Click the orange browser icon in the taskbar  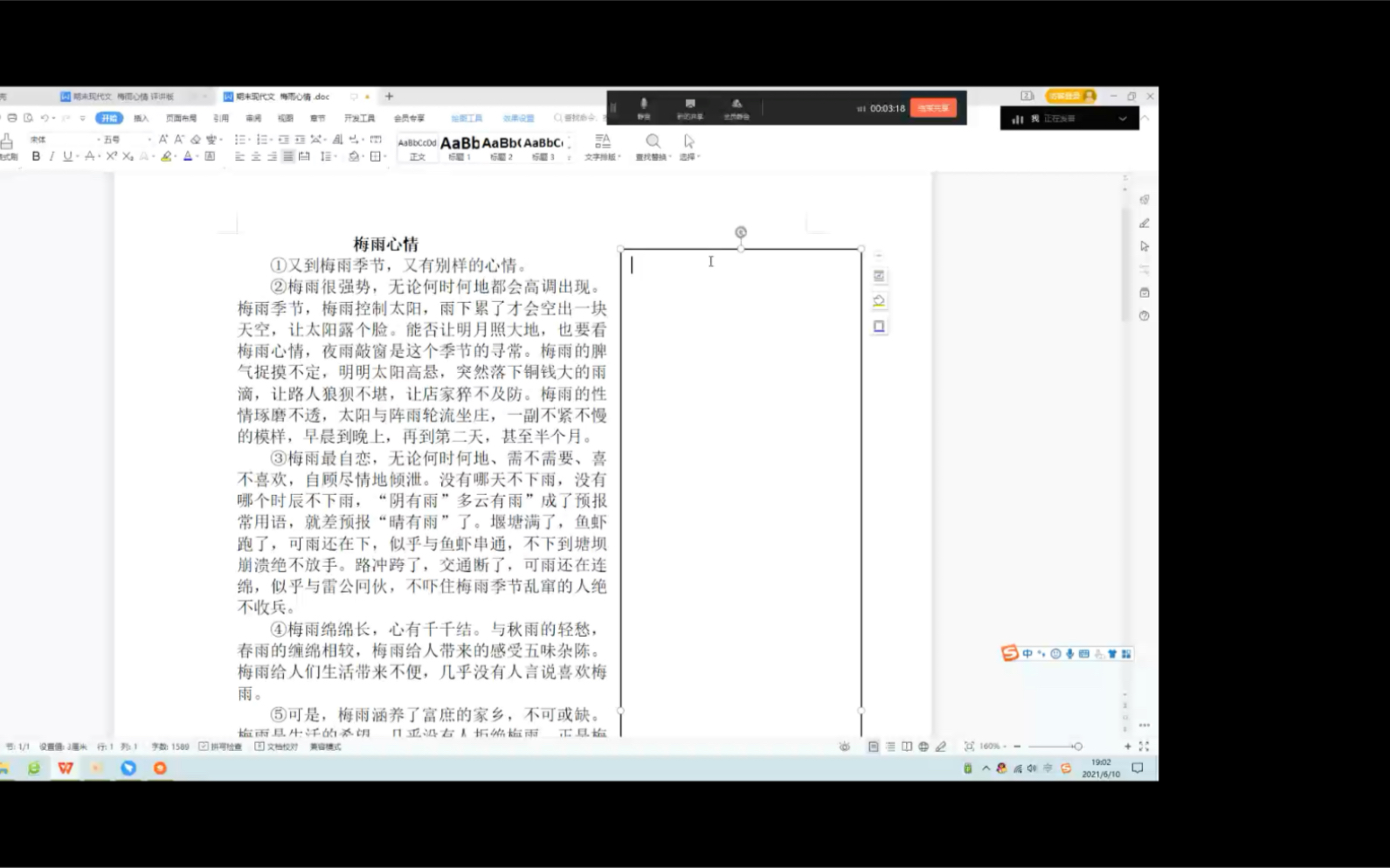tap(160, 768)
